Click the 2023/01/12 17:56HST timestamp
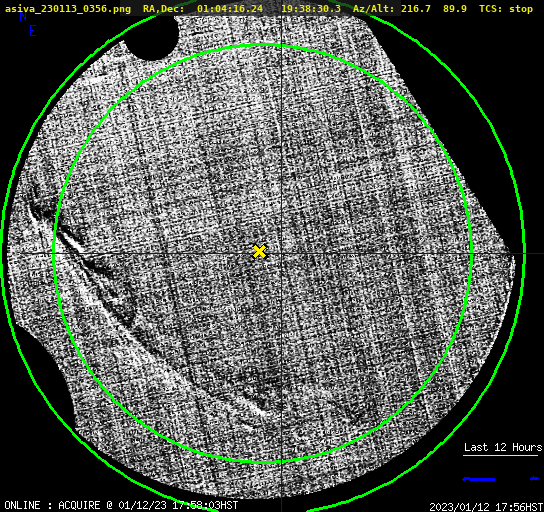The image size is (544, 512). [x=486, y=507]
